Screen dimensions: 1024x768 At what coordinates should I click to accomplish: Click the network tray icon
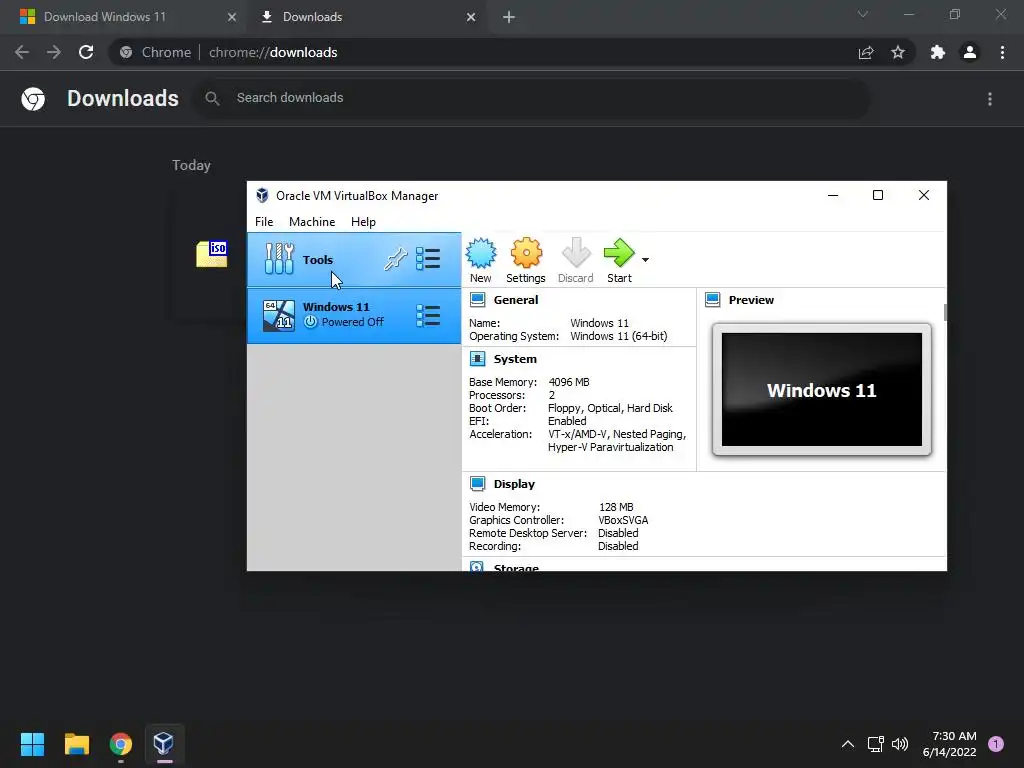tap(875, 743)
